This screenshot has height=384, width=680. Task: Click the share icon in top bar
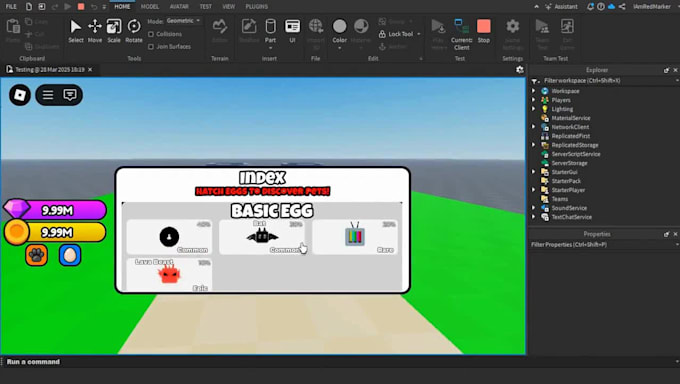(622, 7)
